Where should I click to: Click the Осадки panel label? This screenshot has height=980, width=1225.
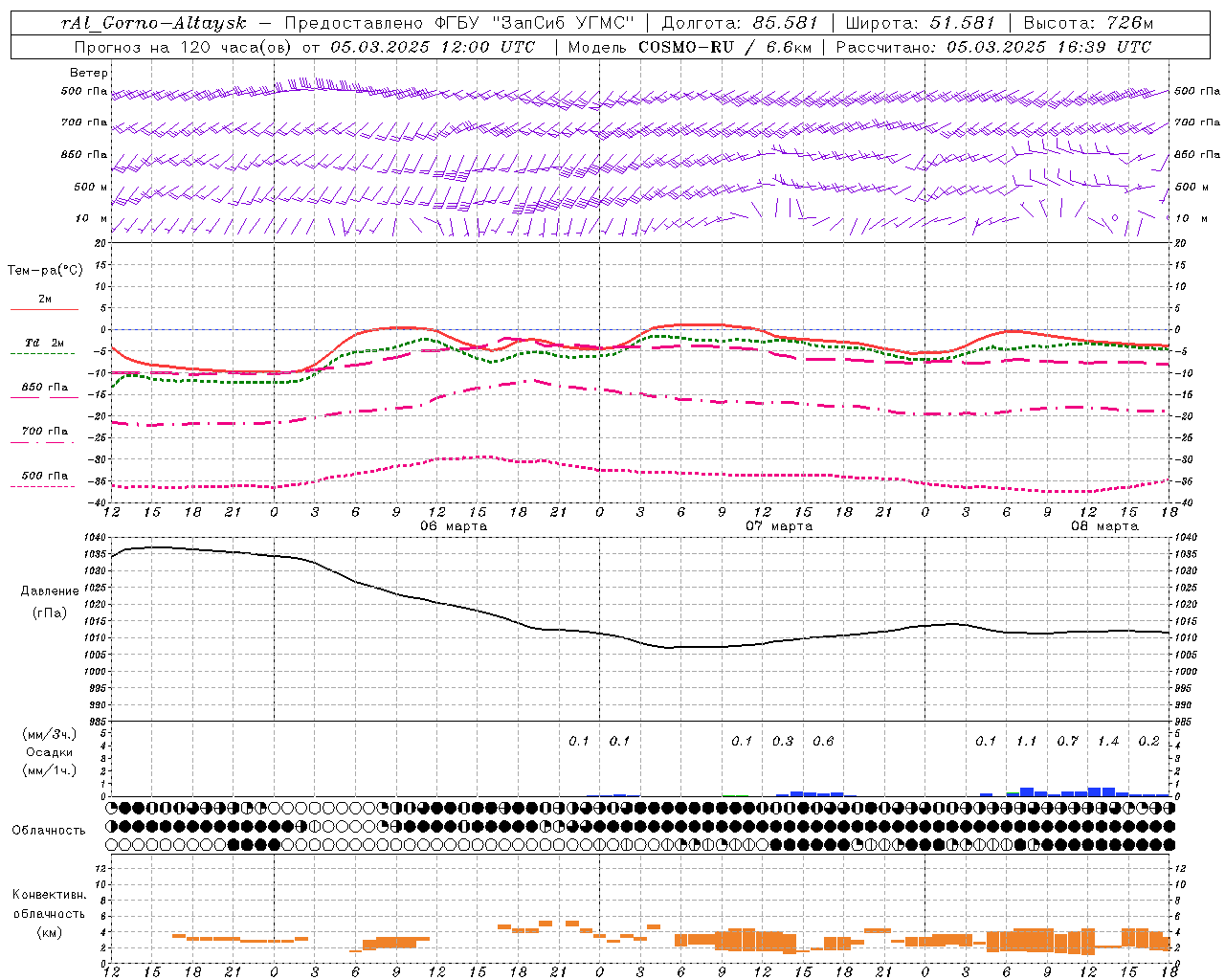[50, 752]
